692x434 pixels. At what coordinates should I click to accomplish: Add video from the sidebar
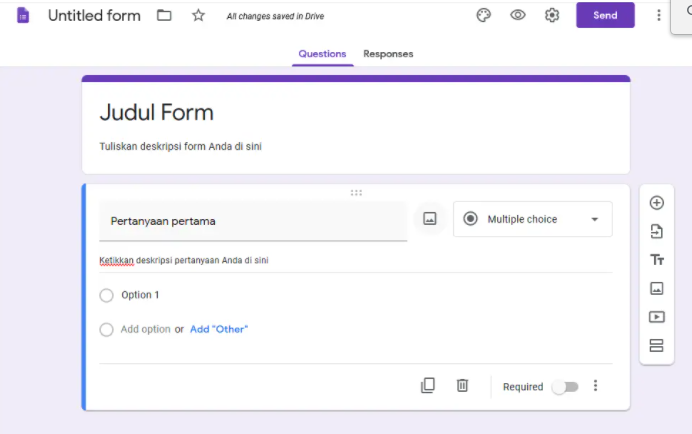pyautogui.click(x=657, y=317)
